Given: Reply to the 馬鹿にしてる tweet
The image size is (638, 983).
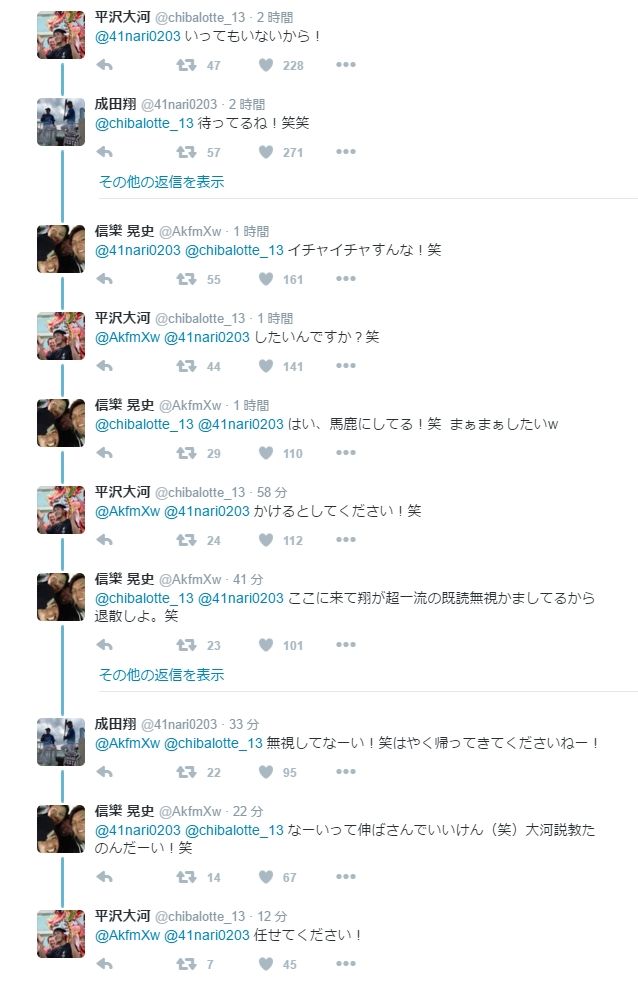Looking at the screenshot, I should click(x=104, y=453).
